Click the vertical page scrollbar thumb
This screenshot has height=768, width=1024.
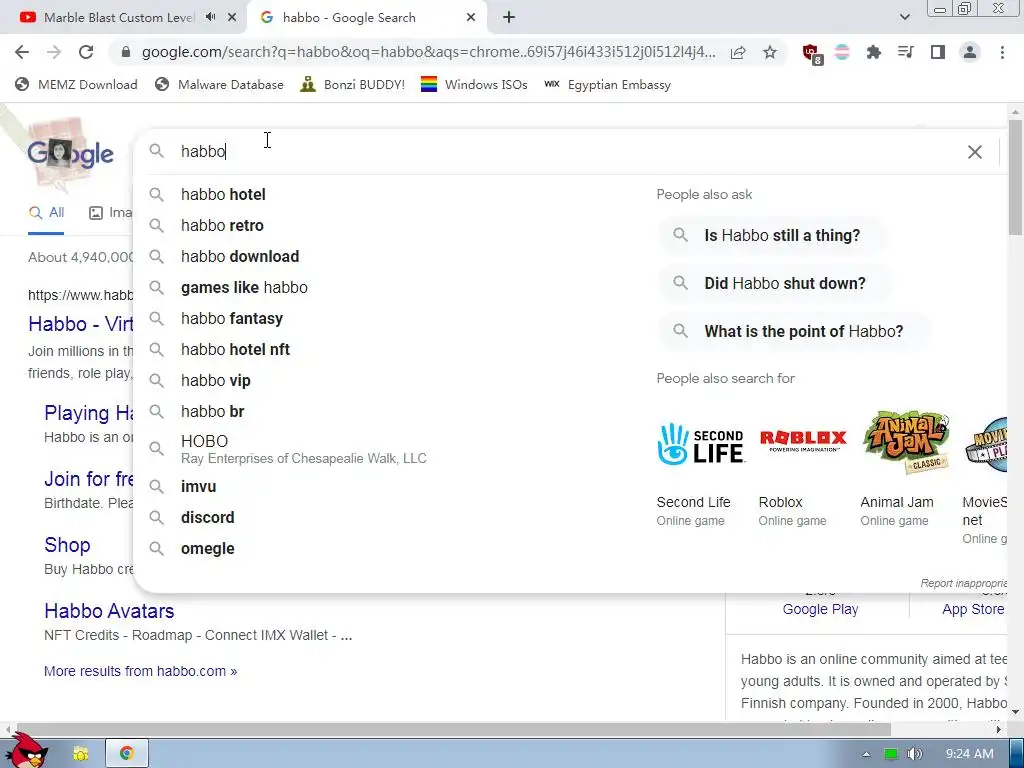[x=1015, y=176]
